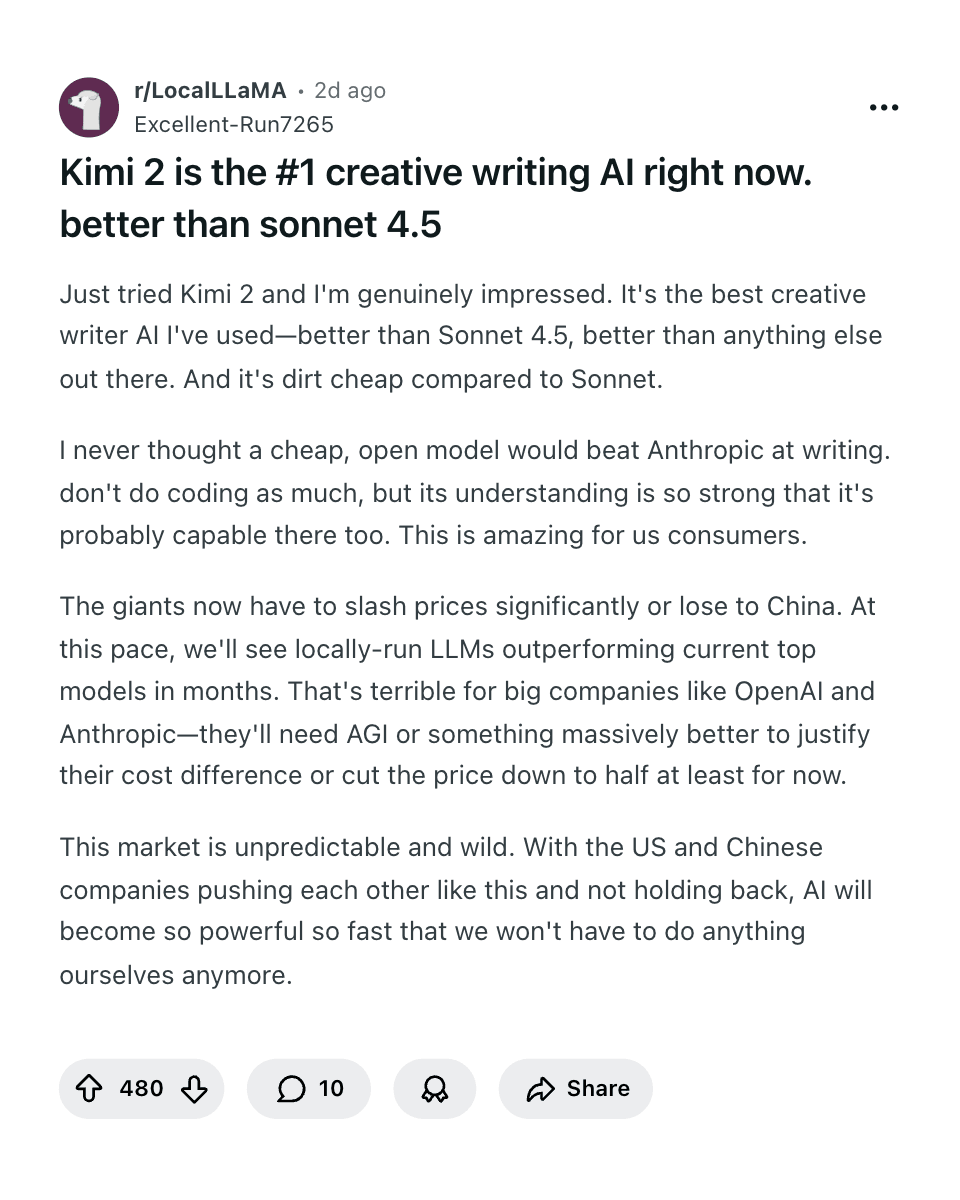The width and height of the screenshot is (960, 1200).
Task: Open comments via the speech bubble icon
Action: pyautogui.click(x=291, y=1088)
